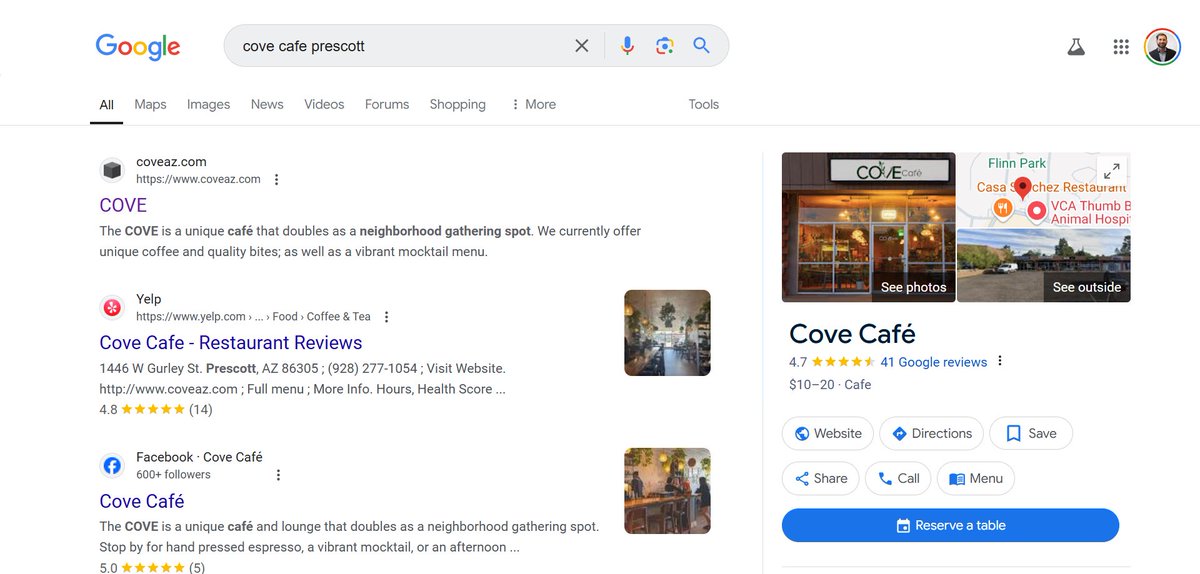Switch to the All results tab
Image resolution: width=1200 pixels, height=574 pixels.
107,104
